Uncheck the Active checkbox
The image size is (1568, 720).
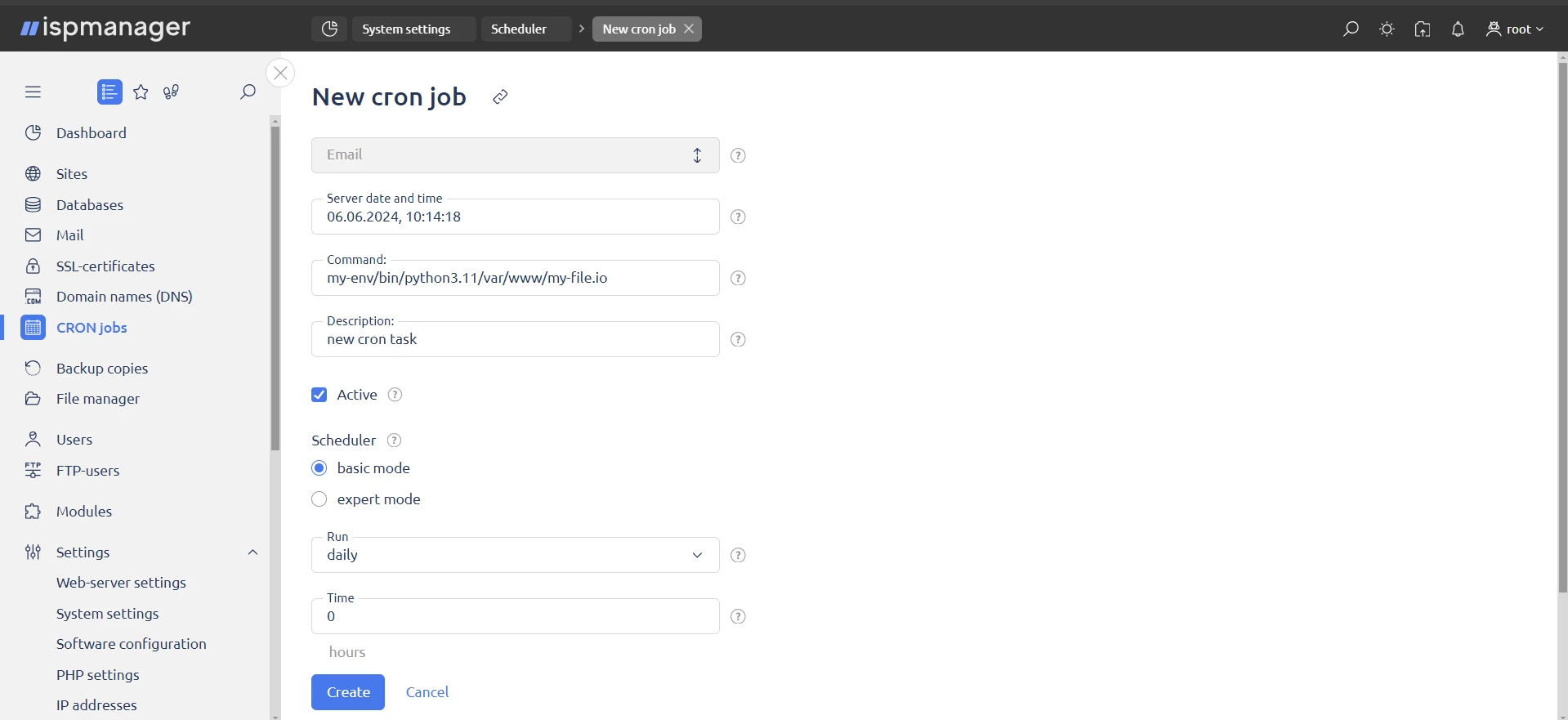pos(319,395)
